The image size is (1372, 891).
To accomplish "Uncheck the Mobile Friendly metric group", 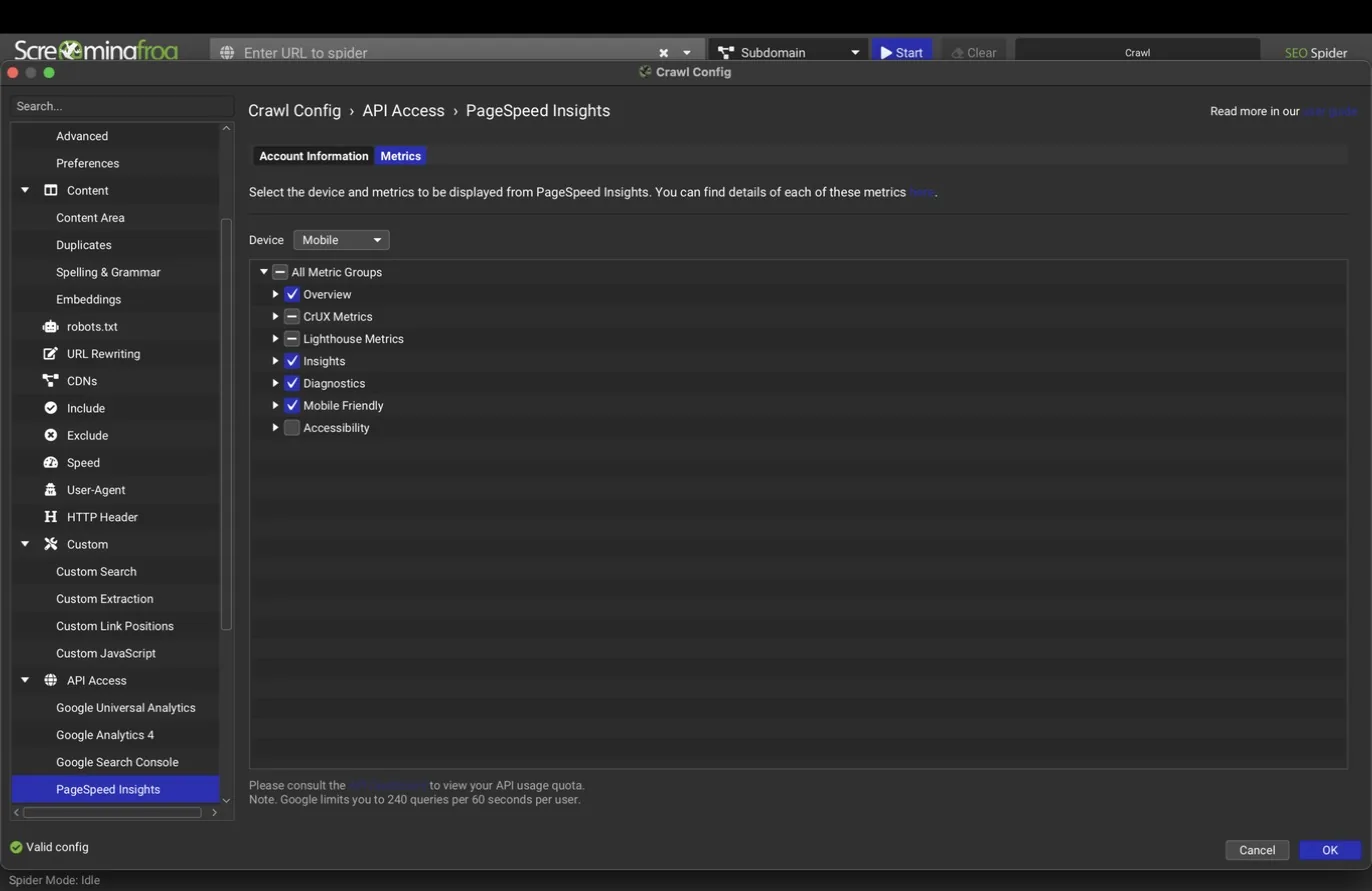I will pos(292,405).
